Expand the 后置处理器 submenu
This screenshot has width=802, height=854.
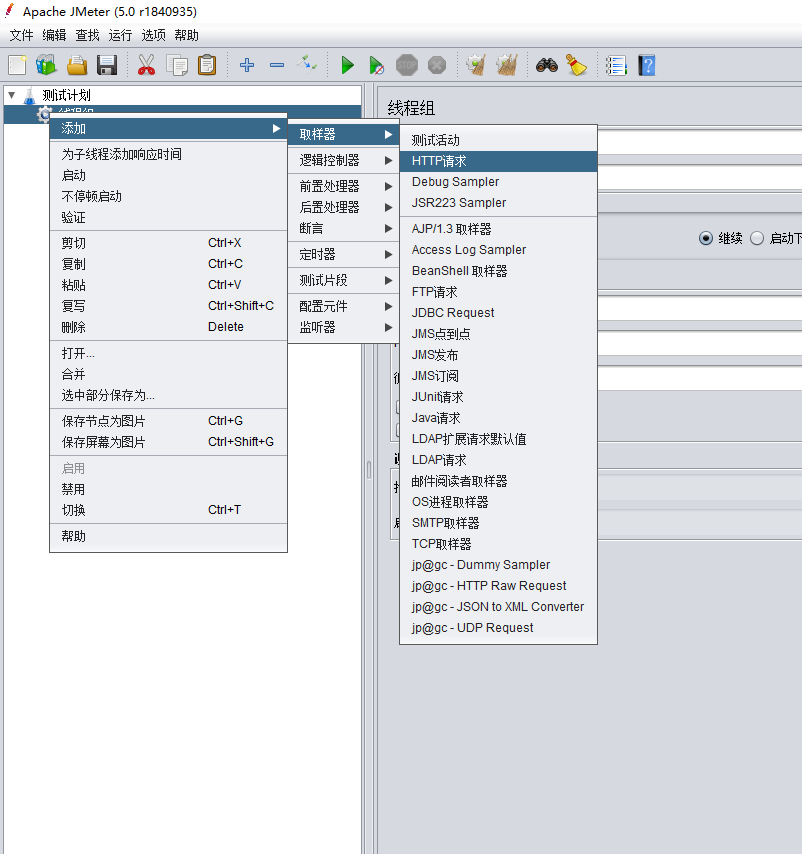[344, 207]
